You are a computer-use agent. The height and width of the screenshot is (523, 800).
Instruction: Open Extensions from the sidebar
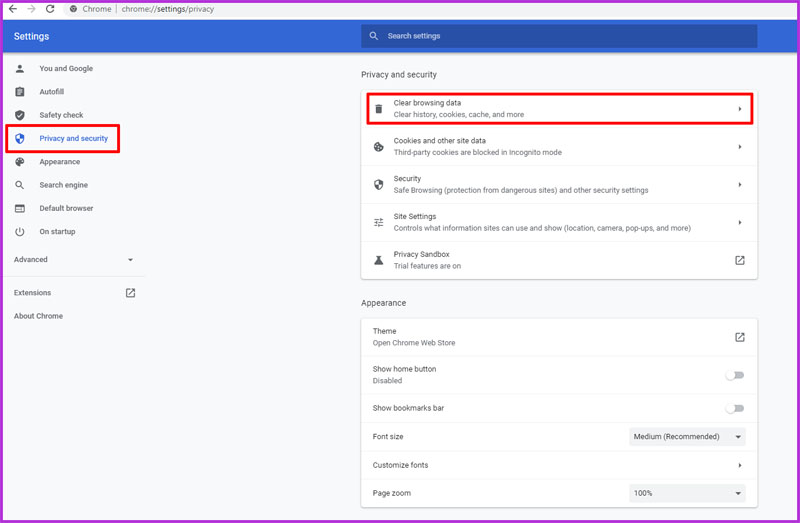tap(32, 293)
